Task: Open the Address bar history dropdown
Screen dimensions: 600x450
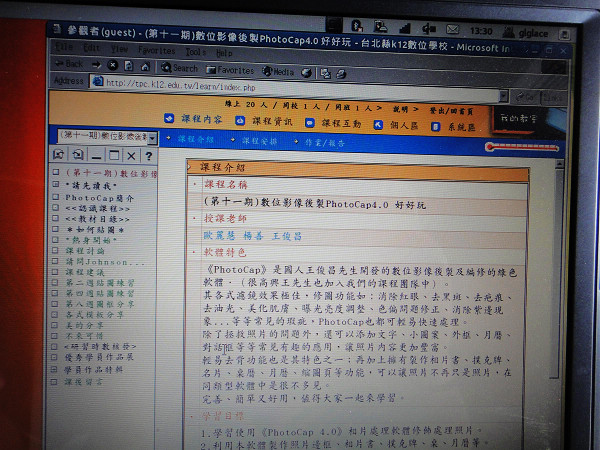Action: click(504, 96)
